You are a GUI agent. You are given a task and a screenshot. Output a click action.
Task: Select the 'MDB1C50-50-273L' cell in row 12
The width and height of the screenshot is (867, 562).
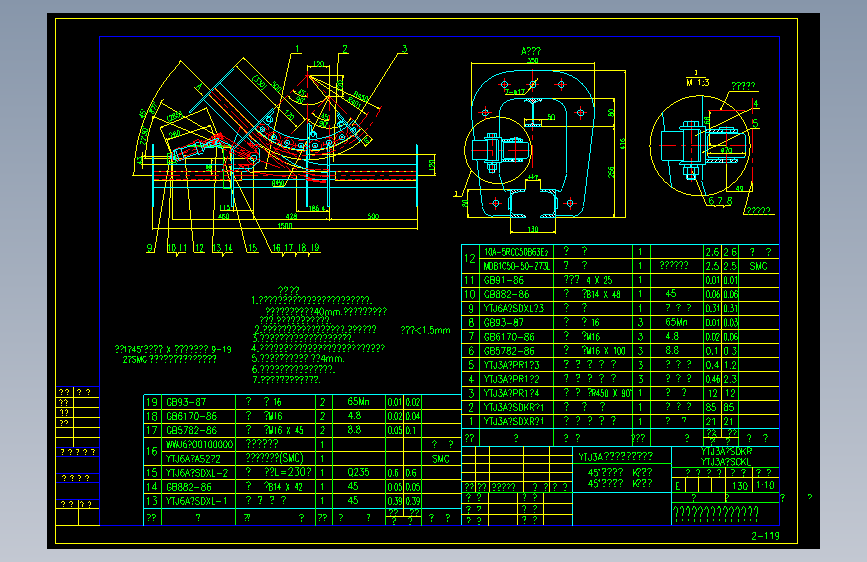(516, 266)
